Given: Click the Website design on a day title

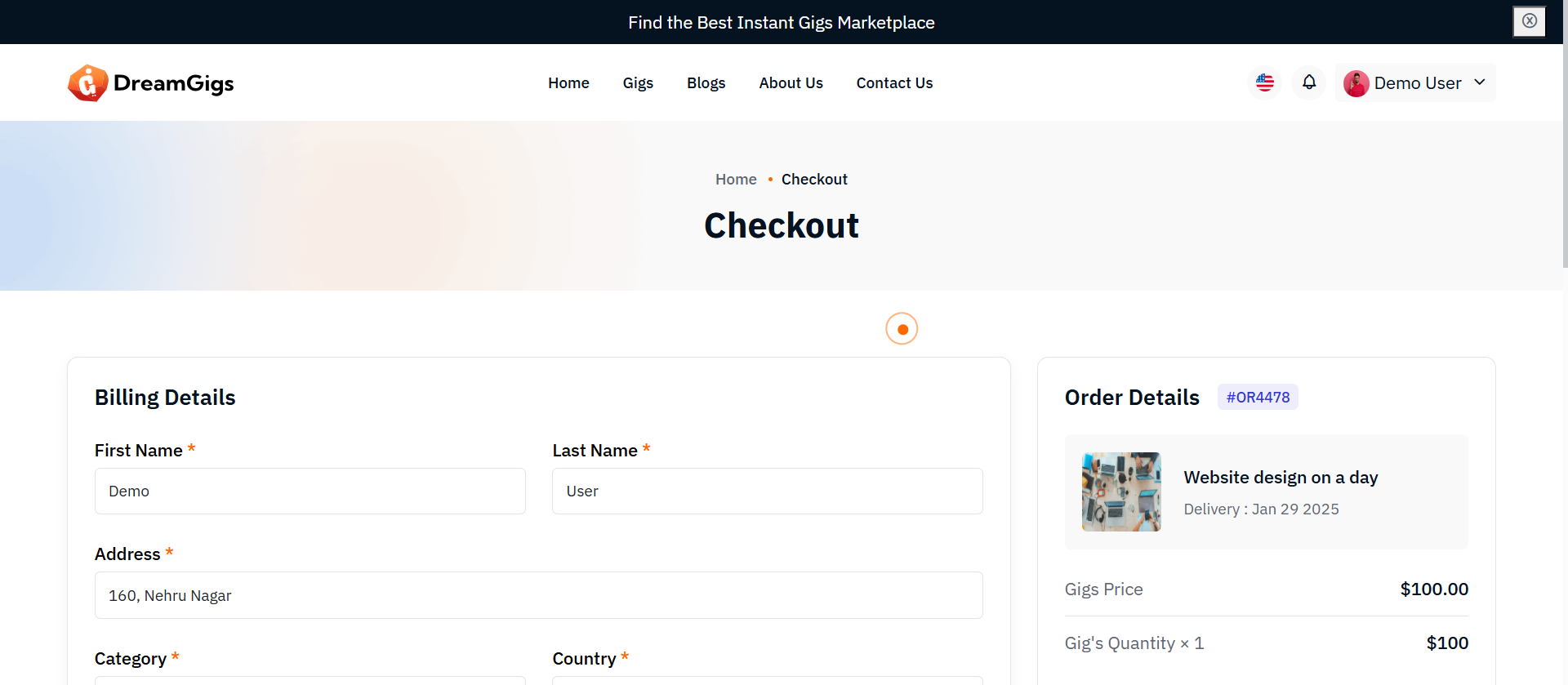Looking at the screenshot, I should [x=1281, y=478].
